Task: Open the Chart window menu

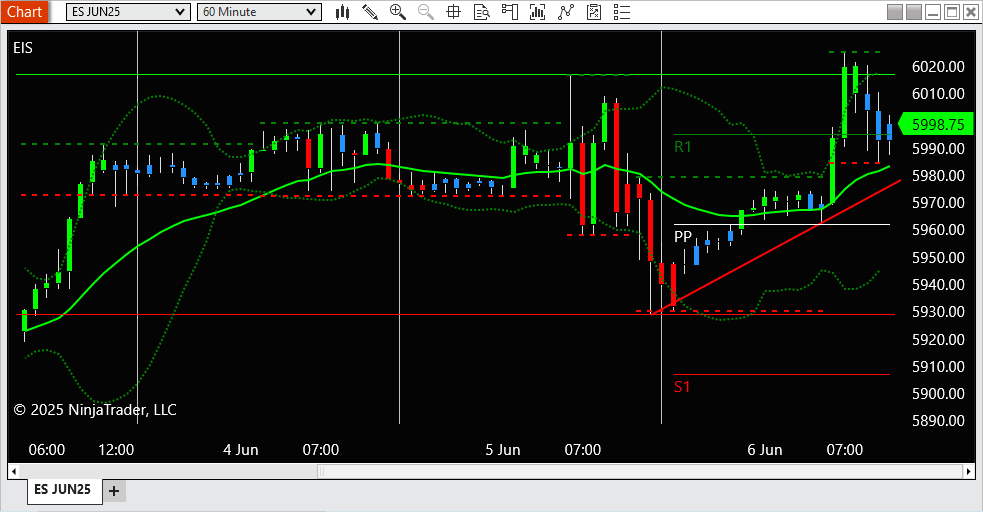Action: click(24, 12)
